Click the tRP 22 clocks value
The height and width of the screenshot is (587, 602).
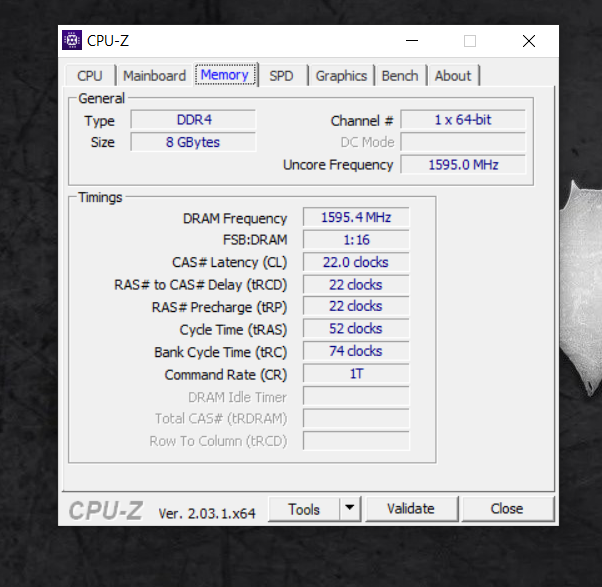coord(356,306)
